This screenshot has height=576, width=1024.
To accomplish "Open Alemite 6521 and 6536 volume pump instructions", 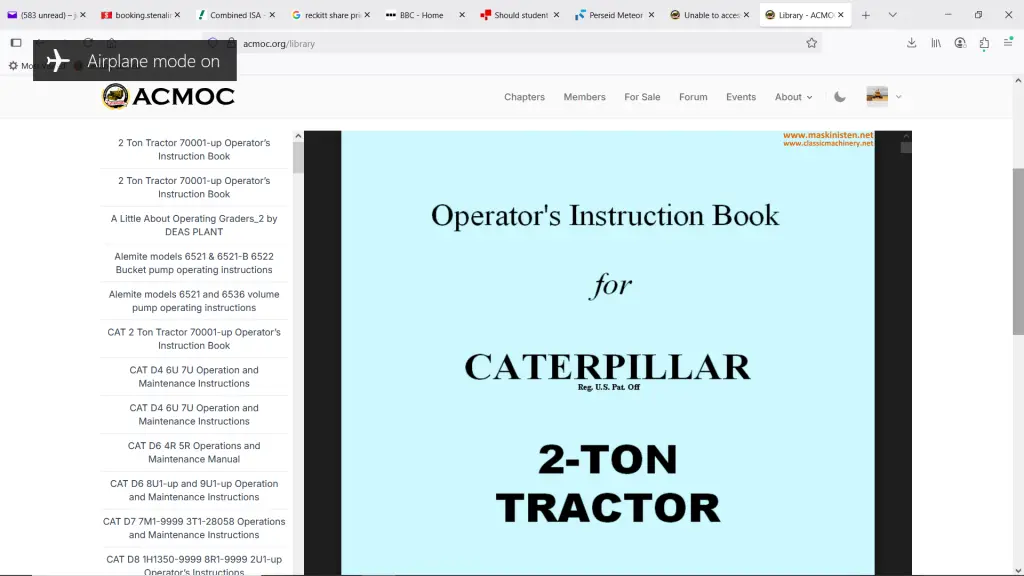I will [194, 301].
